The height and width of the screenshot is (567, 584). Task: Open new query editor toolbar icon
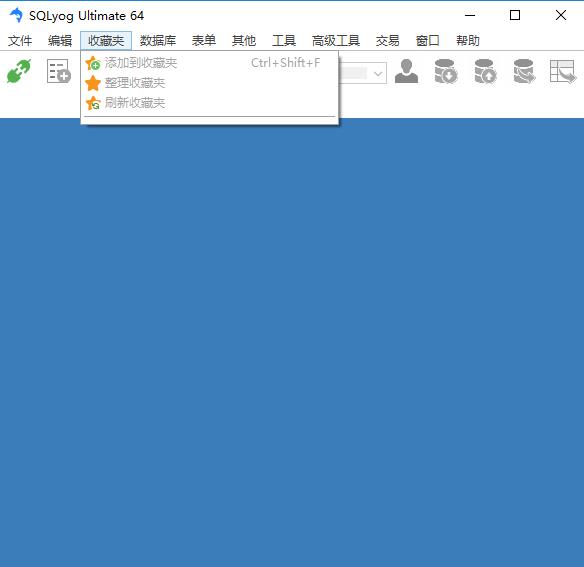click(58, 71)
